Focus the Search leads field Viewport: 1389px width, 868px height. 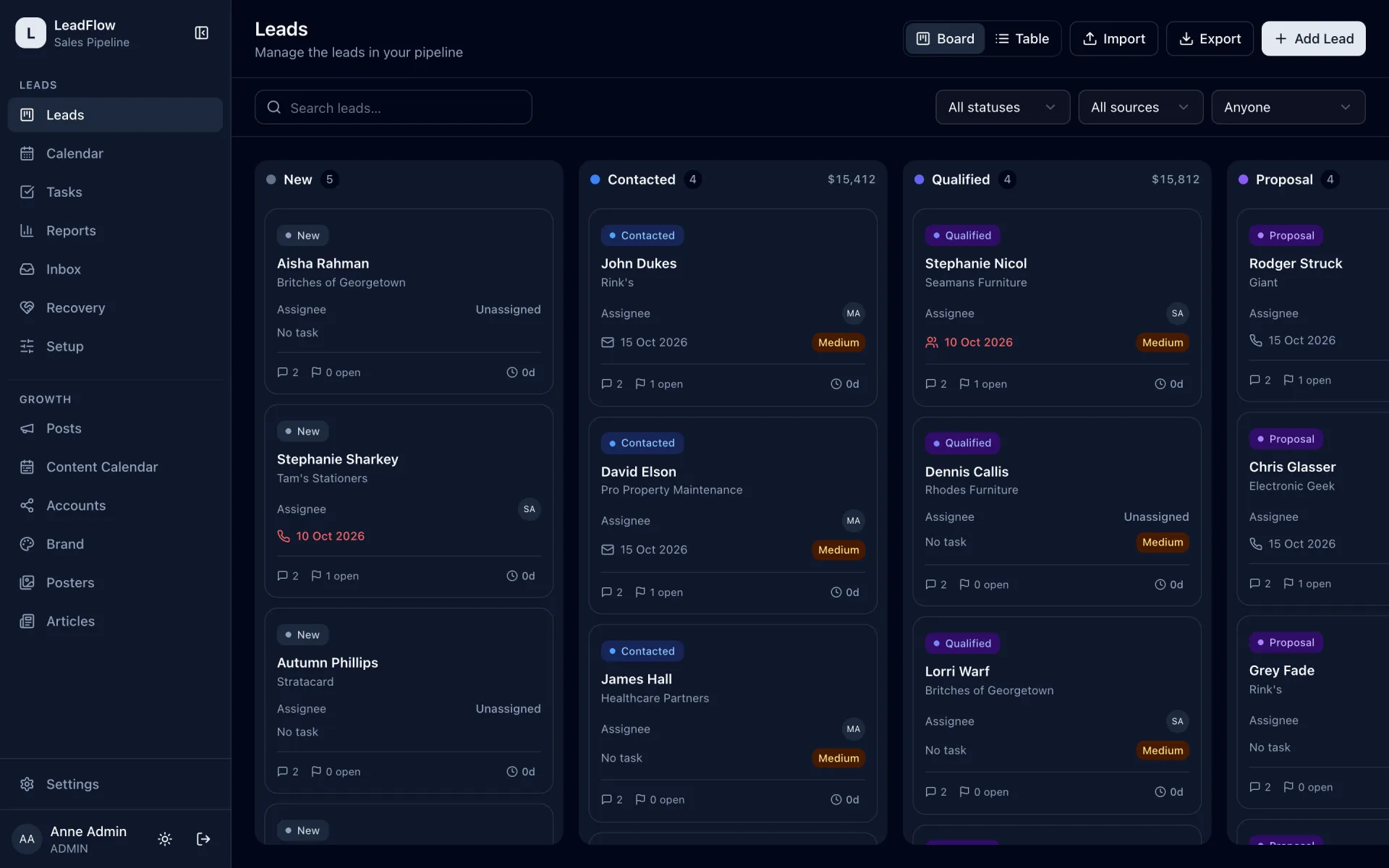393,107
